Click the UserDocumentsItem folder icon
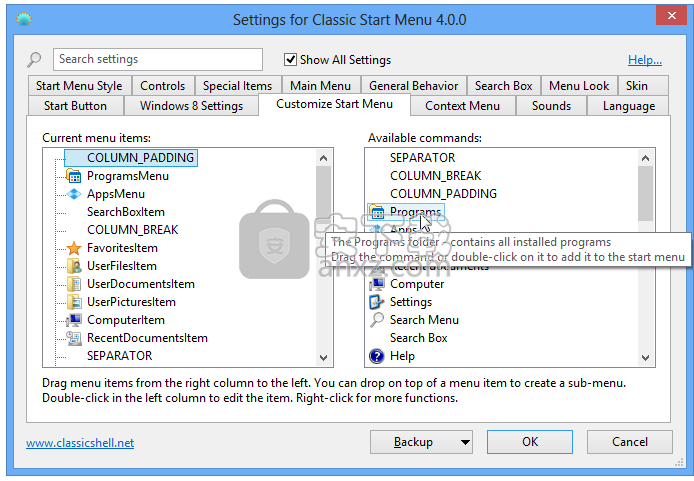 click(x=74, y=284)
